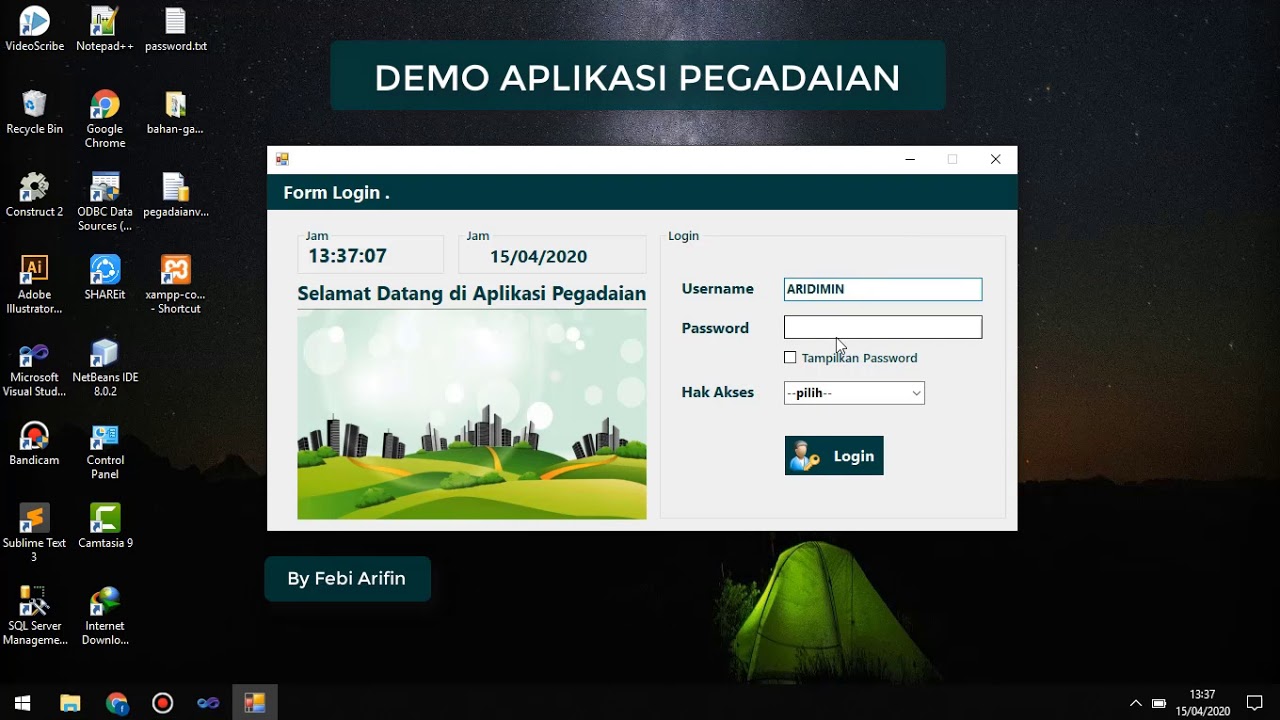
Task: Close the Form Login window
Action: click(995, 159)
